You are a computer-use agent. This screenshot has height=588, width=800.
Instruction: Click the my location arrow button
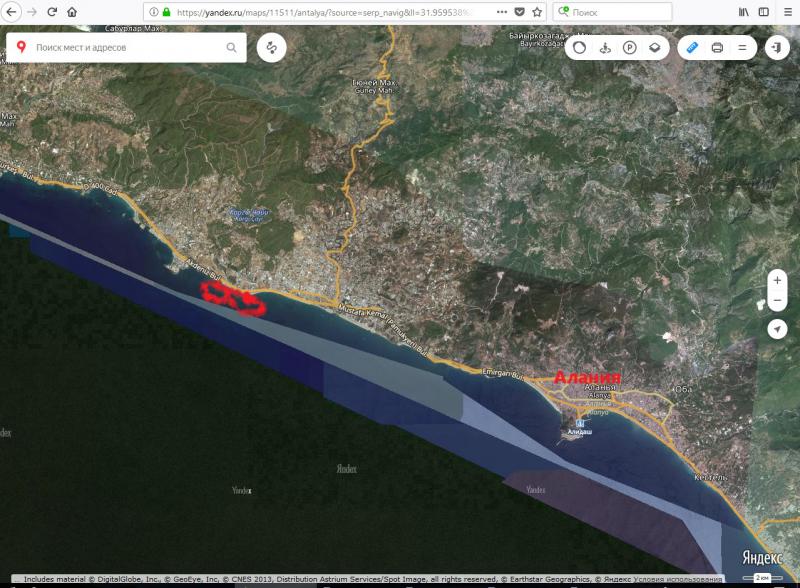tap(777, 329)
